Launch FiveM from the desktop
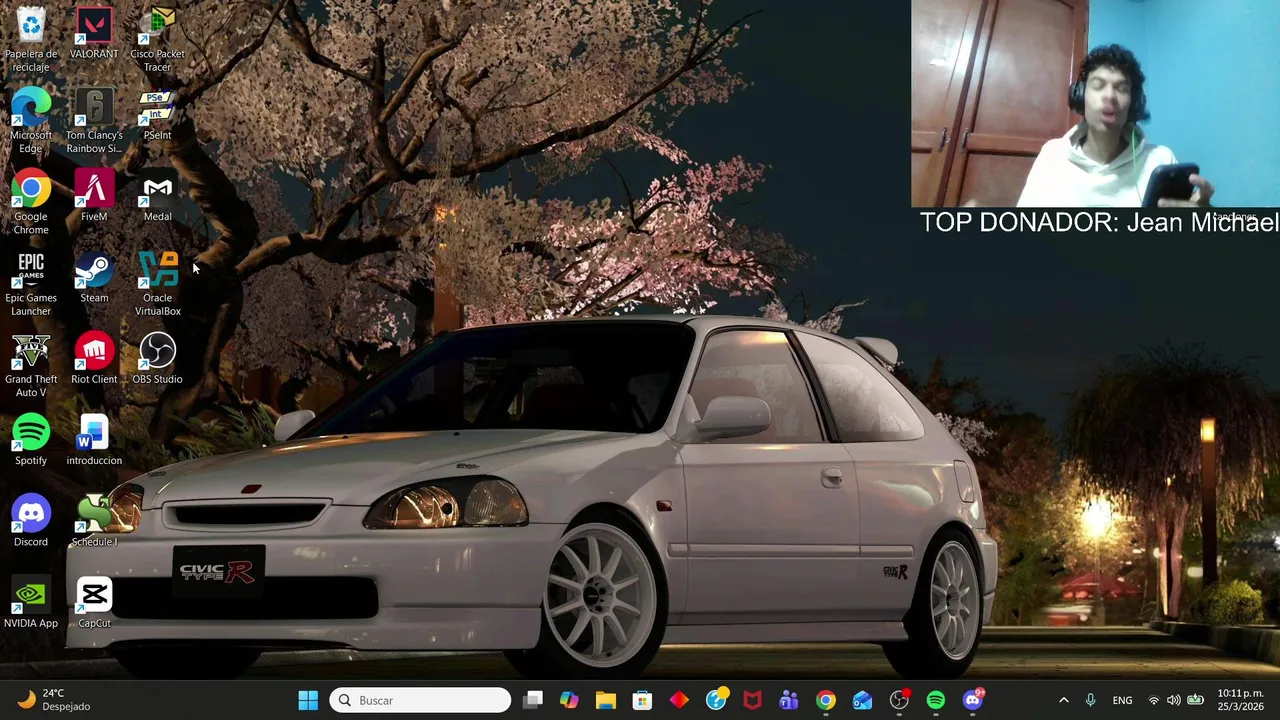The width and height of the screenshot is (1280, 720). point(94,196)
